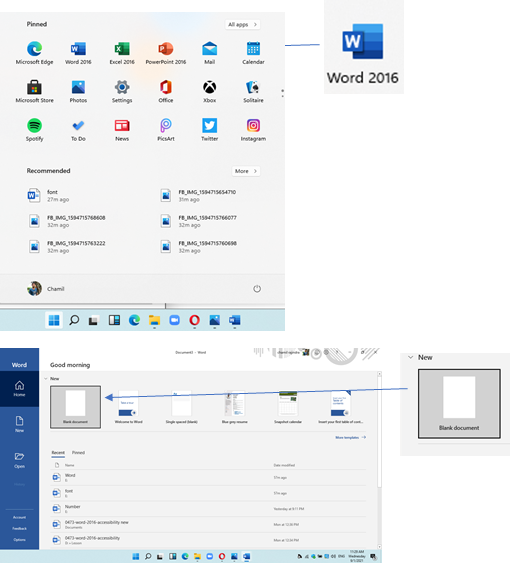Launch the pinned To Do app
The image size is (510, 563).
pyautogui.click(x=78, y=129)
